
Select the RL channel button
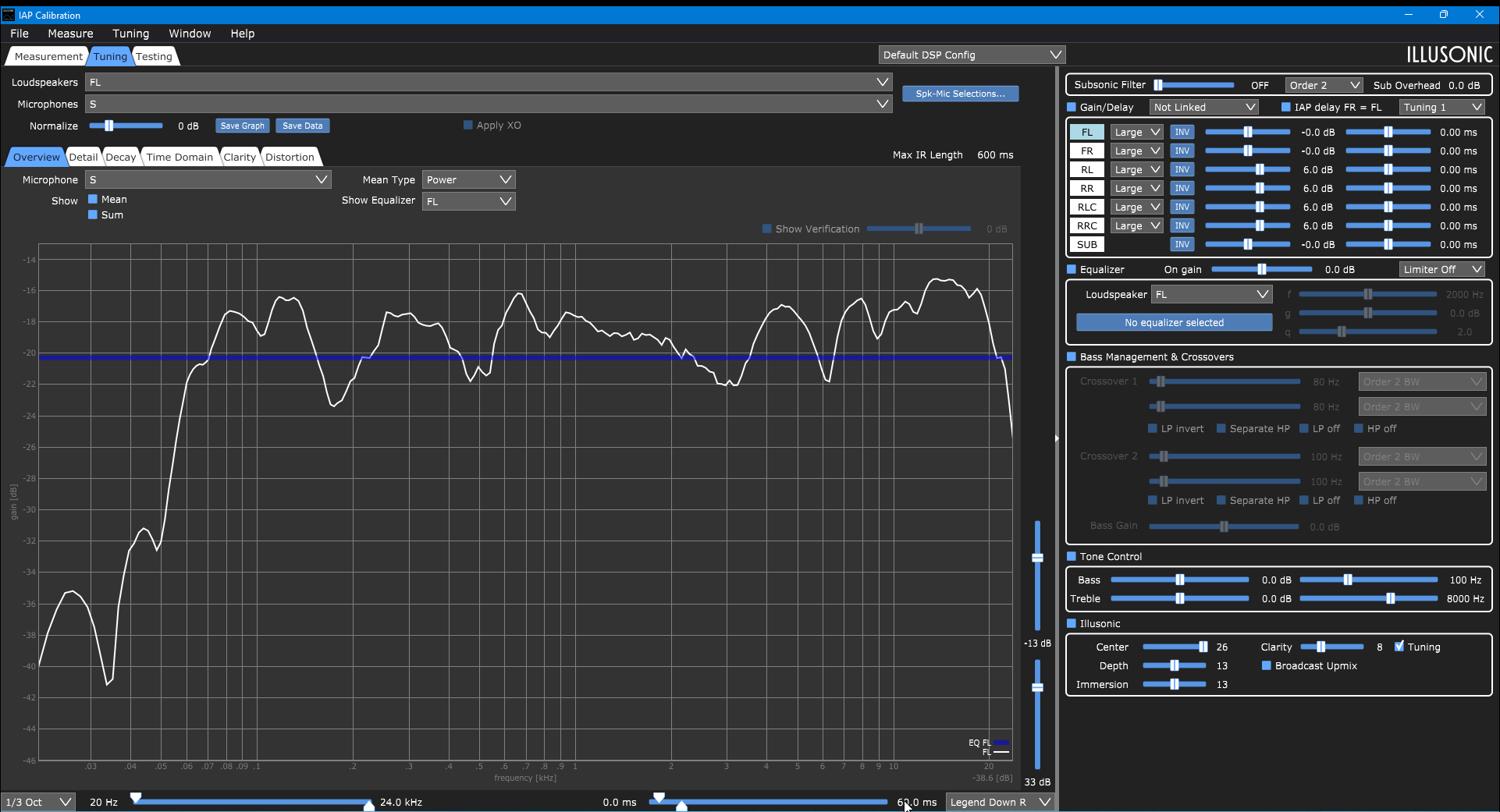click(1086, 169)
